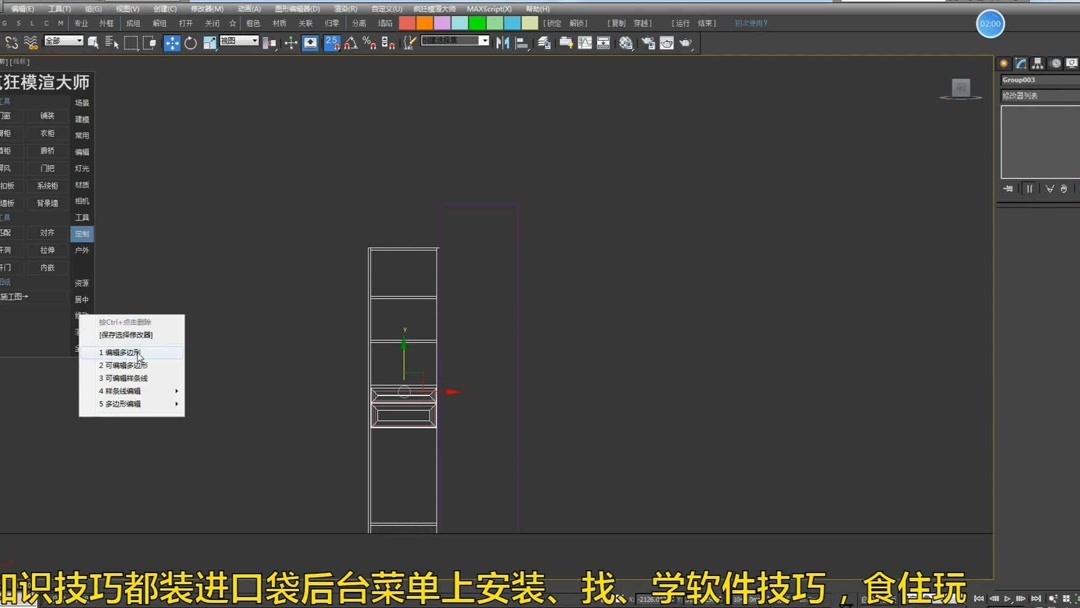Toggle 2.5D snap on the toolbar
This screenshot has width=1080, height=608.
[331, 43]
